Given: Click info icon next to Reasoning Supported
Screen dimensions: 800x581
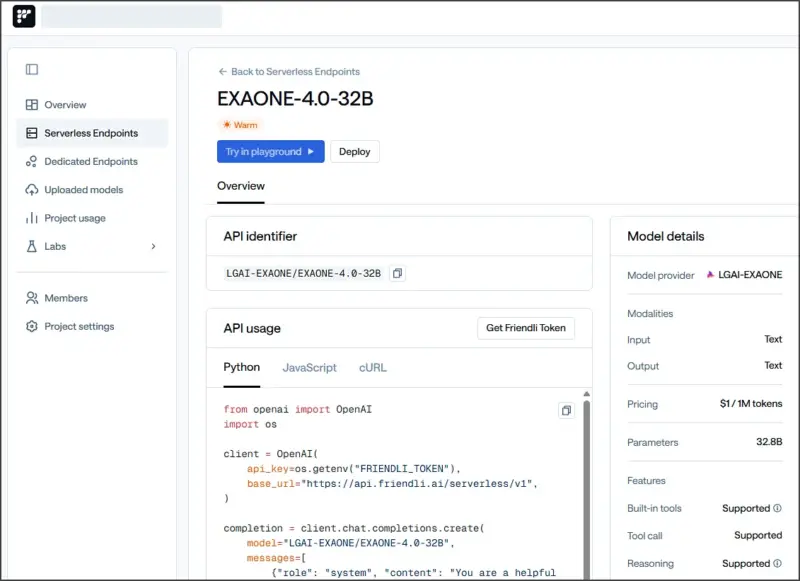Looking at the screenshot, I should (777, 563).
